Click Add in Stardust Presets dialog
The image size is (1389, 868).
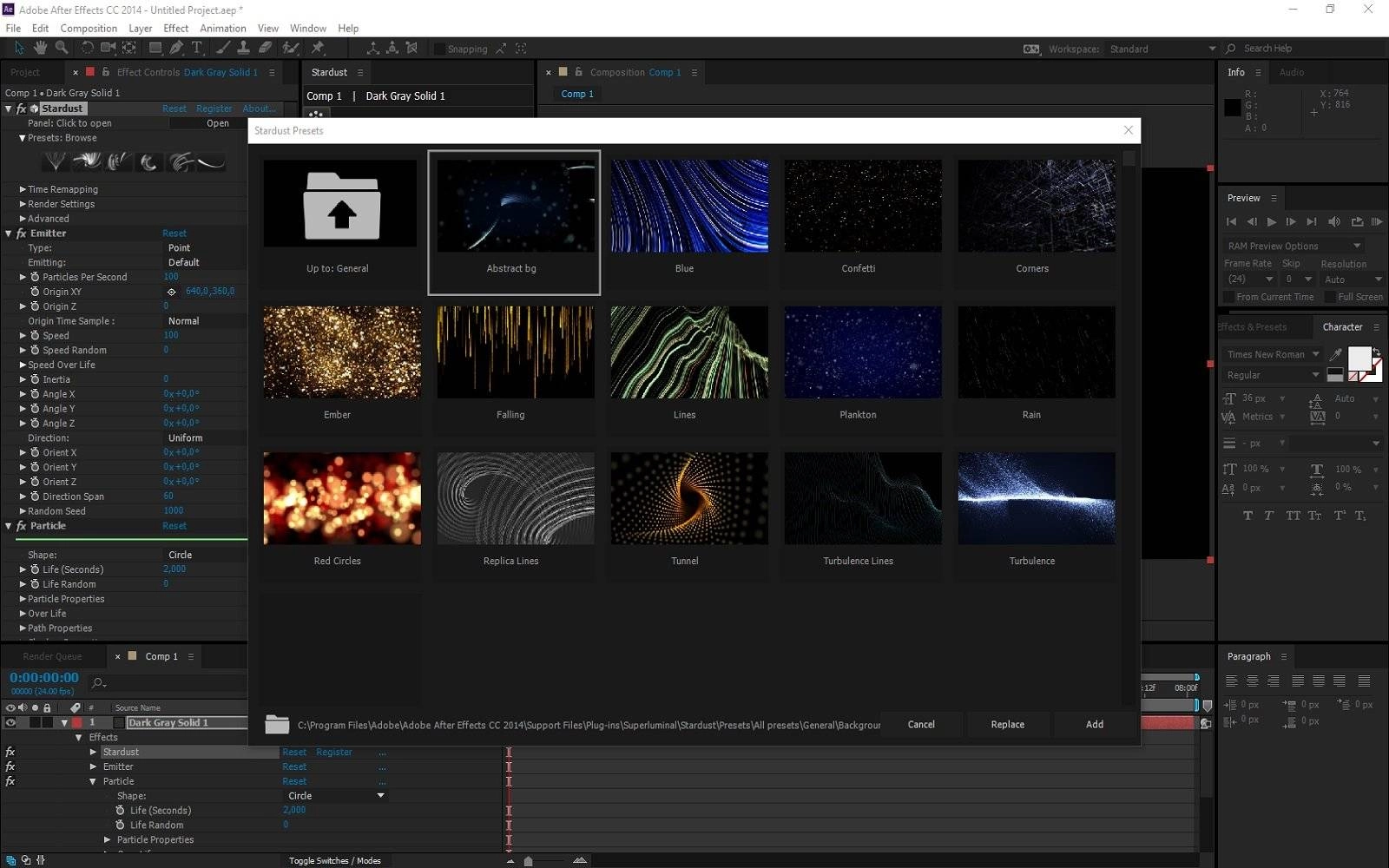tap(1095, 724)
